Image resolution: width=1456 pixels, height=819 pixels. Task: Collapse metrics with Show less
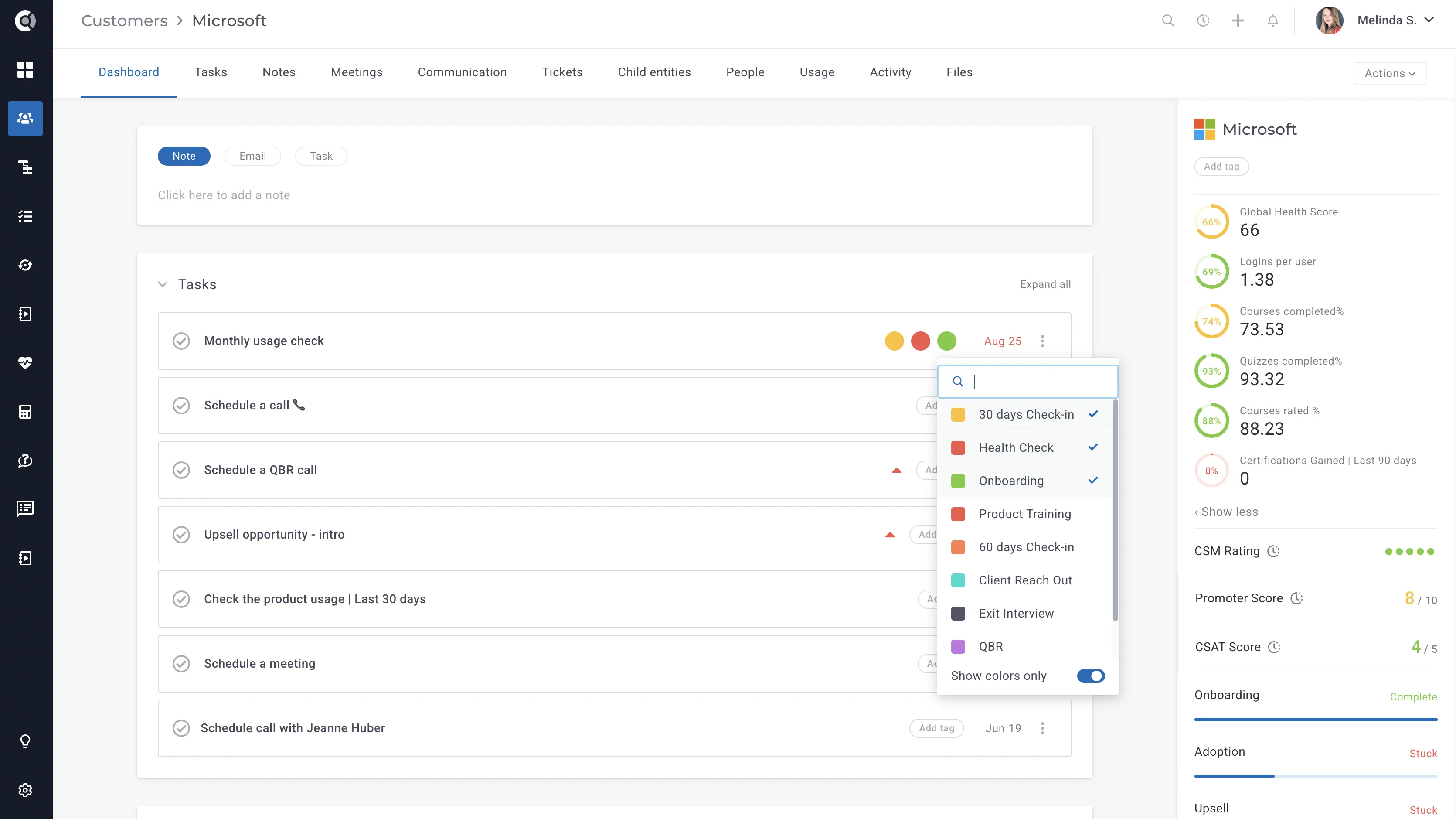pyautogui.click(x=1226, y=512)
